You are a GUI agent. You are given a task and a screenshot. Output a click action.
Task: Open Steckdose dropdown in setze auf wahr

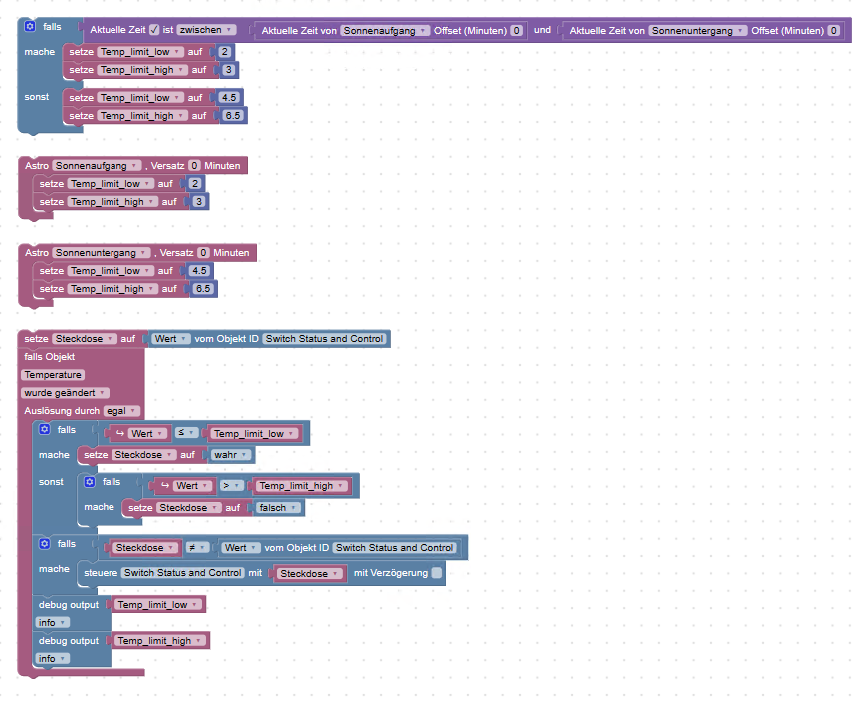click(144, 455)
